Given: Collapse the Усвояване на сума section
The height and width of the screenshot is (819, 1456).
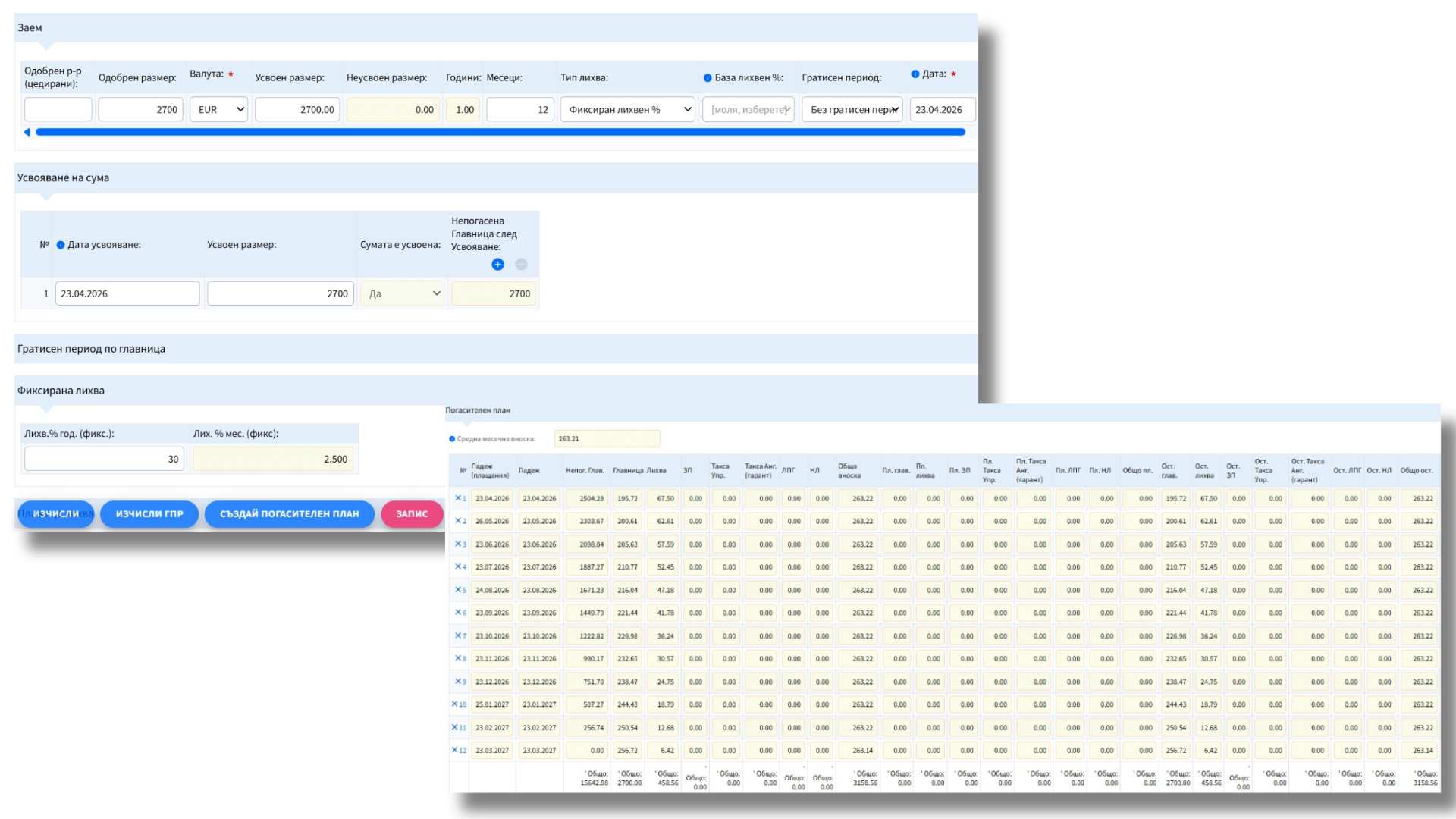Looking at the screenshot, I should point(496,177).
